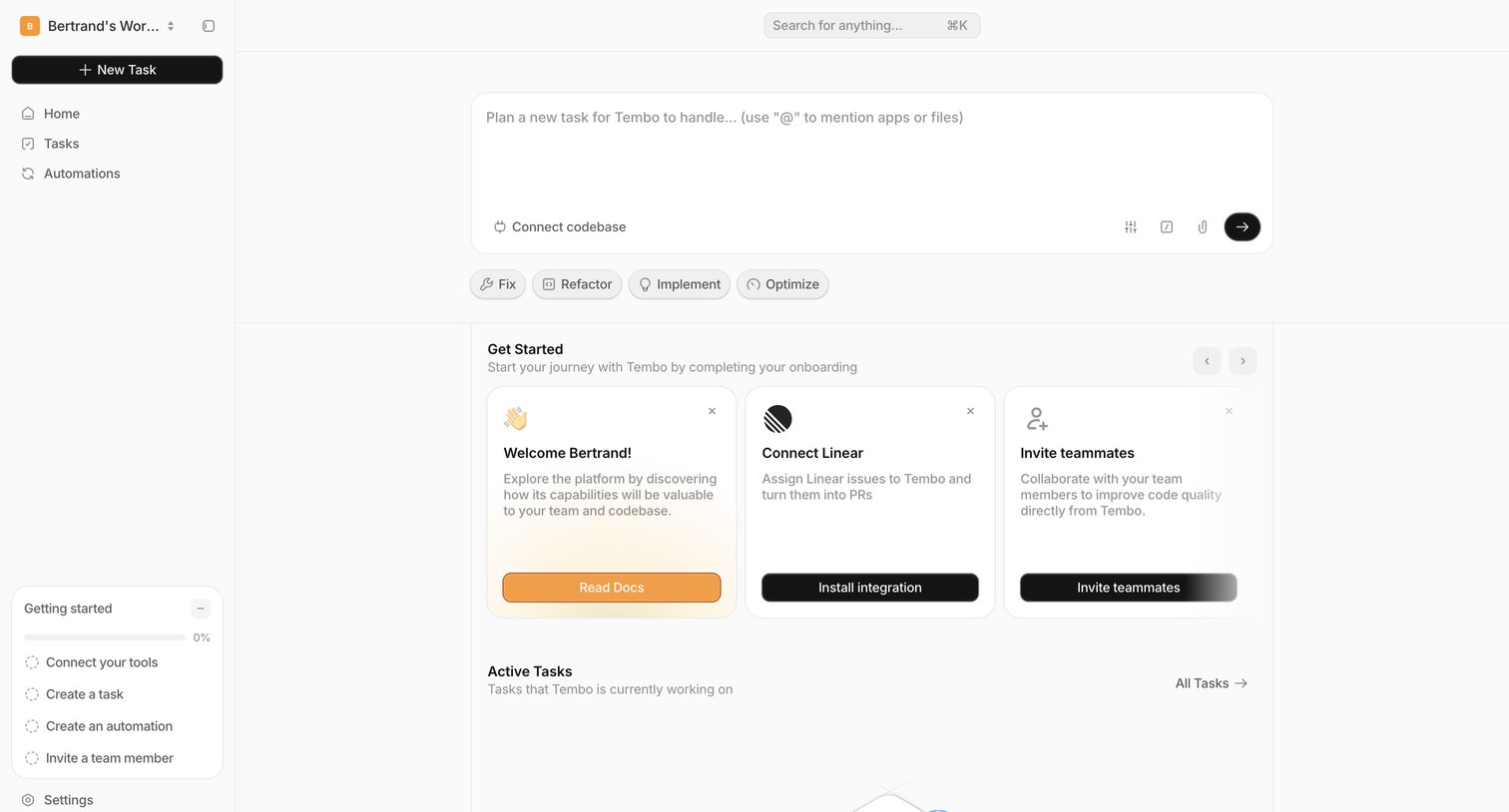Click the Active Tasks heading
The image size is (1509, 812).
tap(530, 671)
